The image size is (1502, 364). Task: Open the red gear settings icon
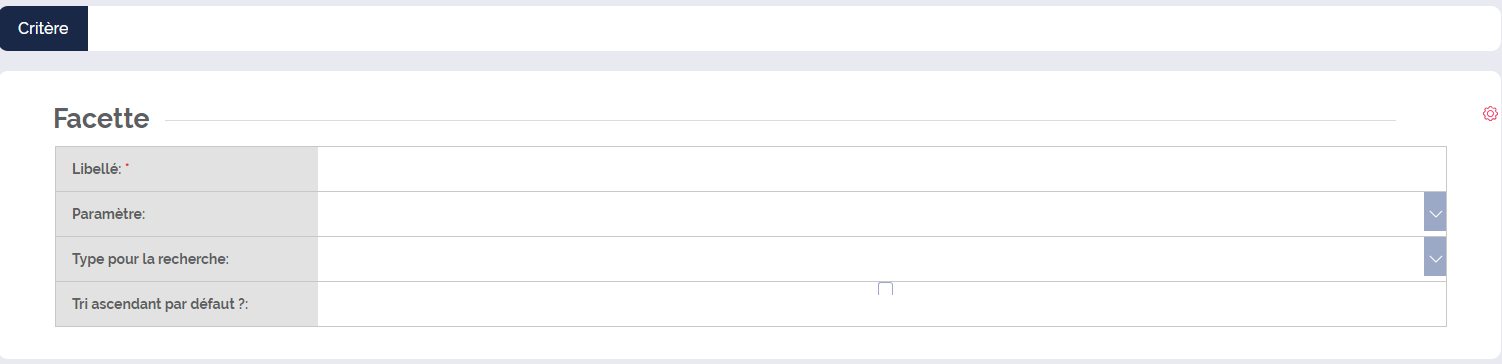1490,113
